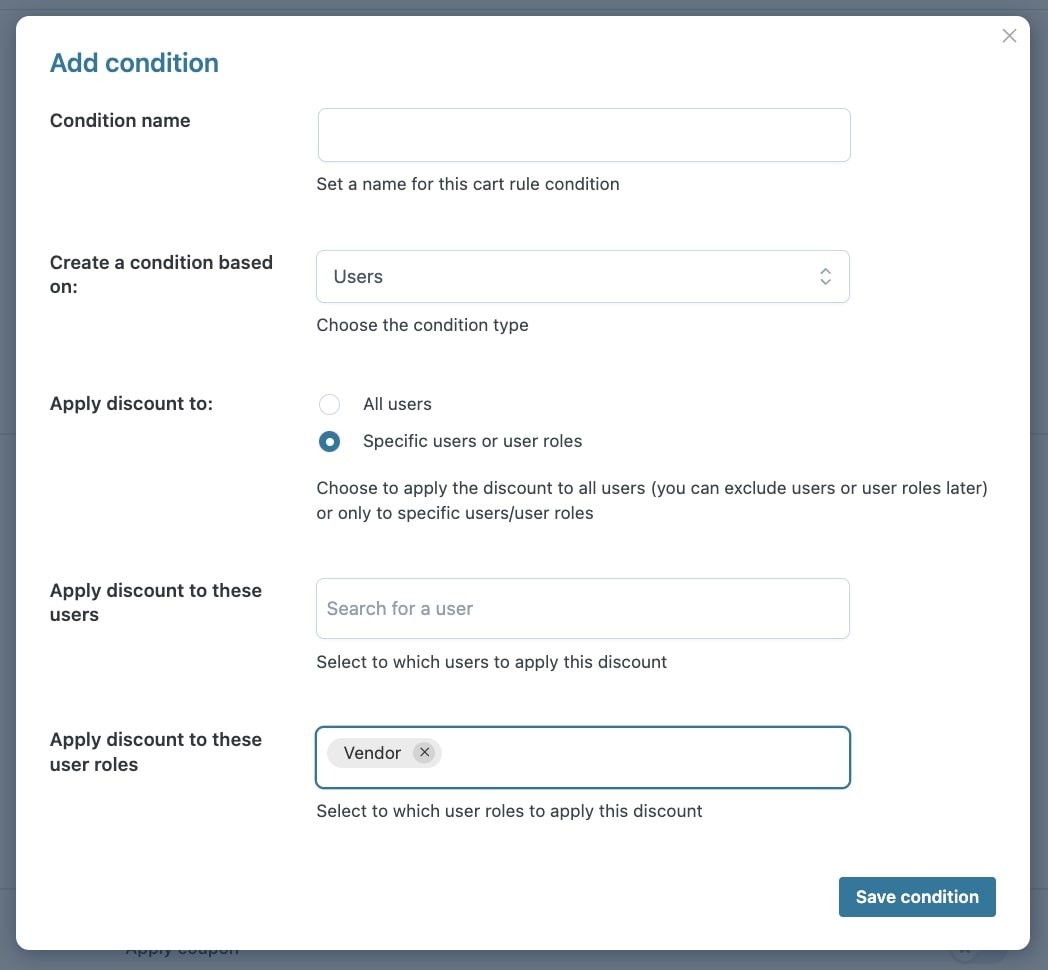Click the Search for a user field
1048x970 pixels.
tap(582, 608)
